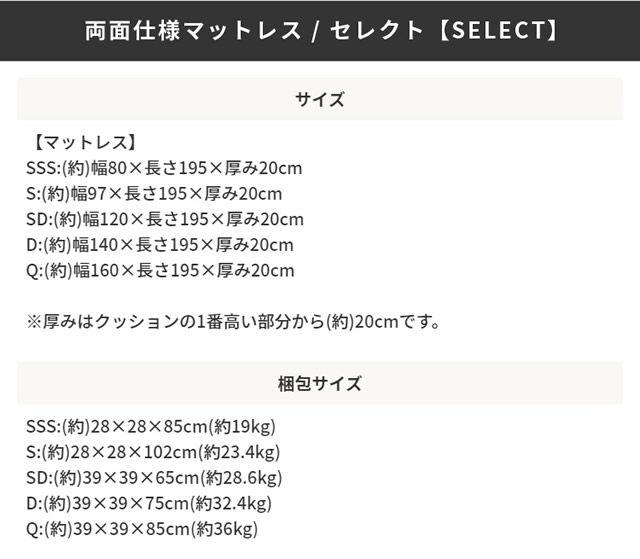Viewport: 640px width, 559px height.
Task: Click the Q packing size line, 36kg
Action: (142, 530)
